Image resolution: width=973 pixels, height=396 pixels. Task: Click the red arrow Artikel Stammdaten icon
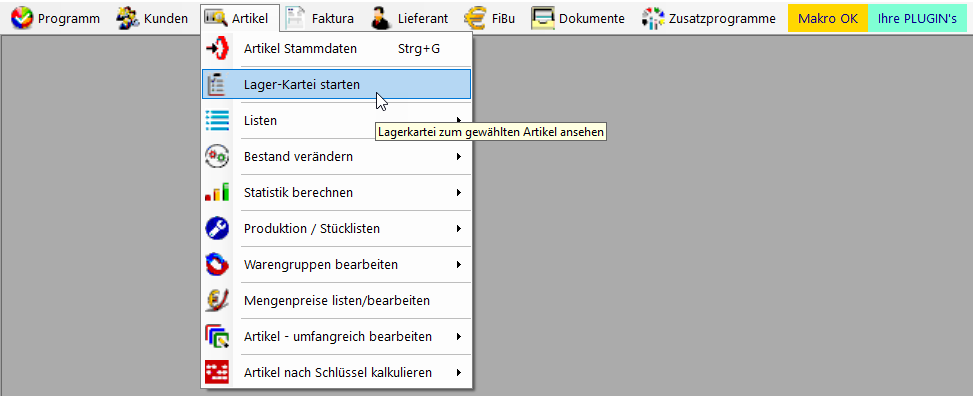(x=217, y=48)
